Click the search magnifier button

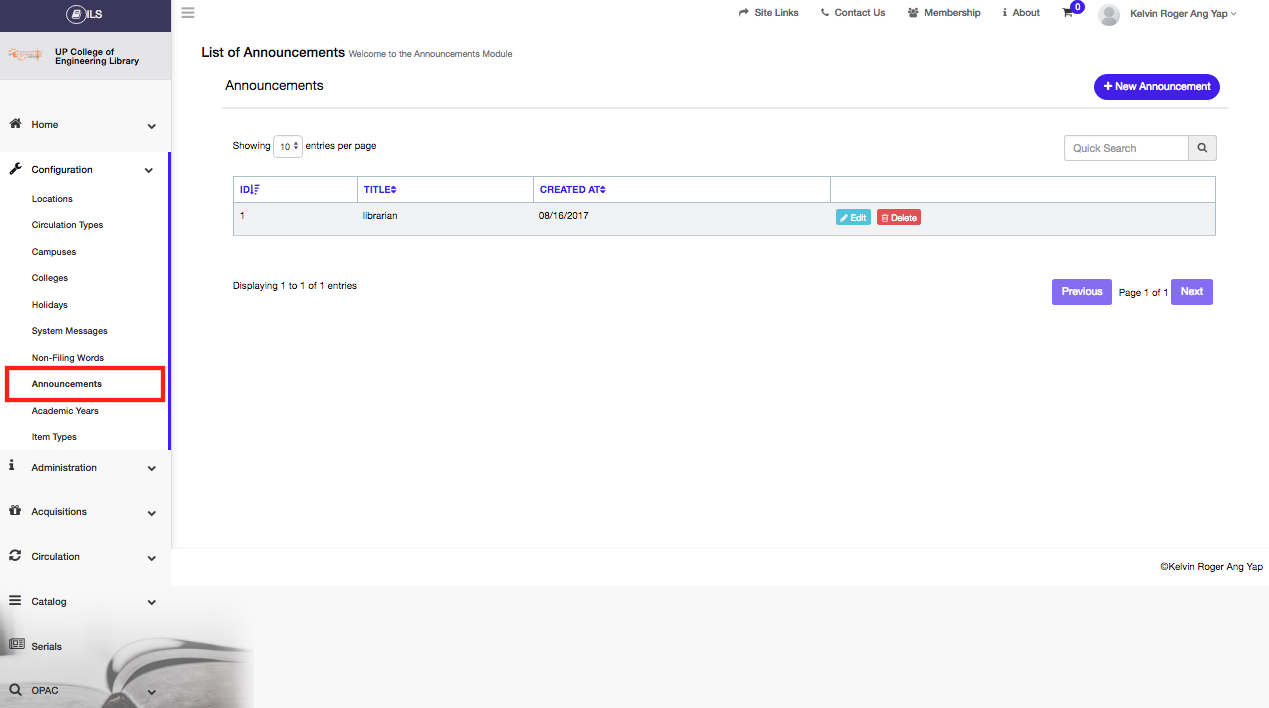point(1202,148)
